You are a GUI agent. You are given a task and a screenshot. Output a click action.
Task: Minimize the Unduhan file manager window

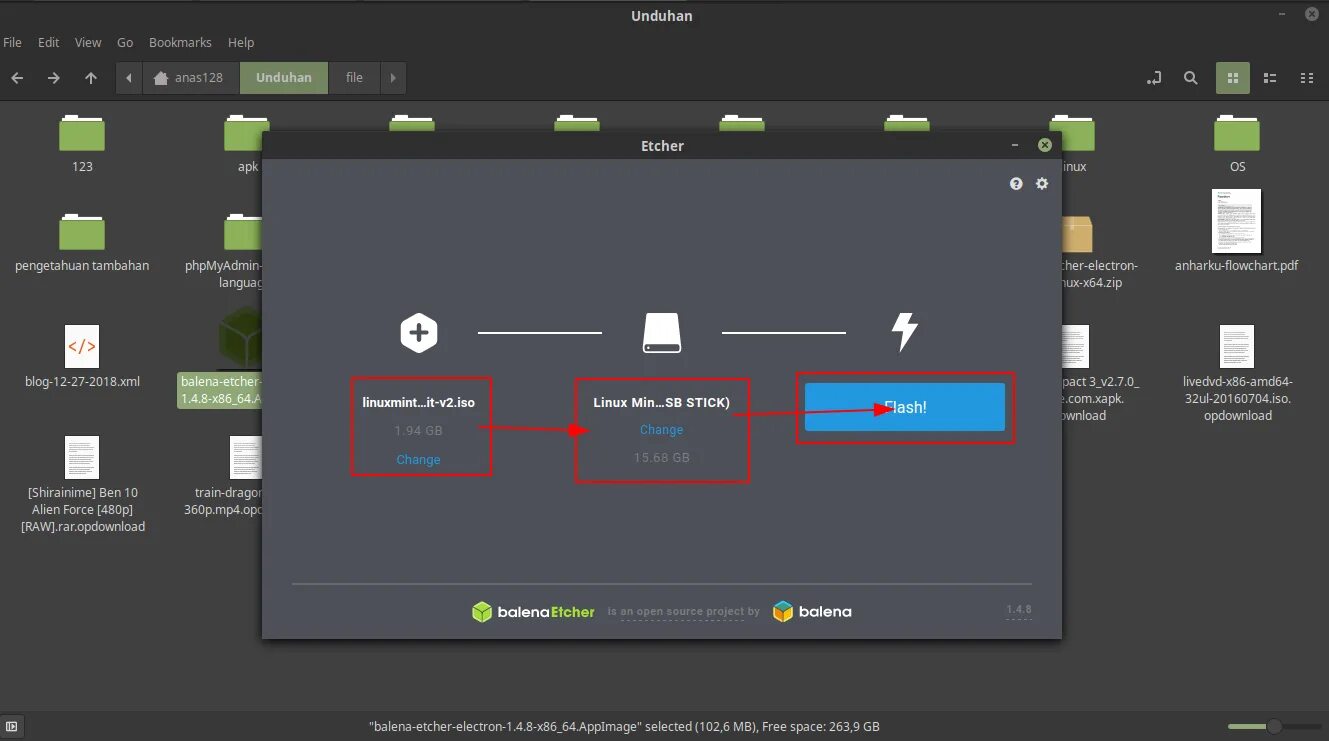1283,15
